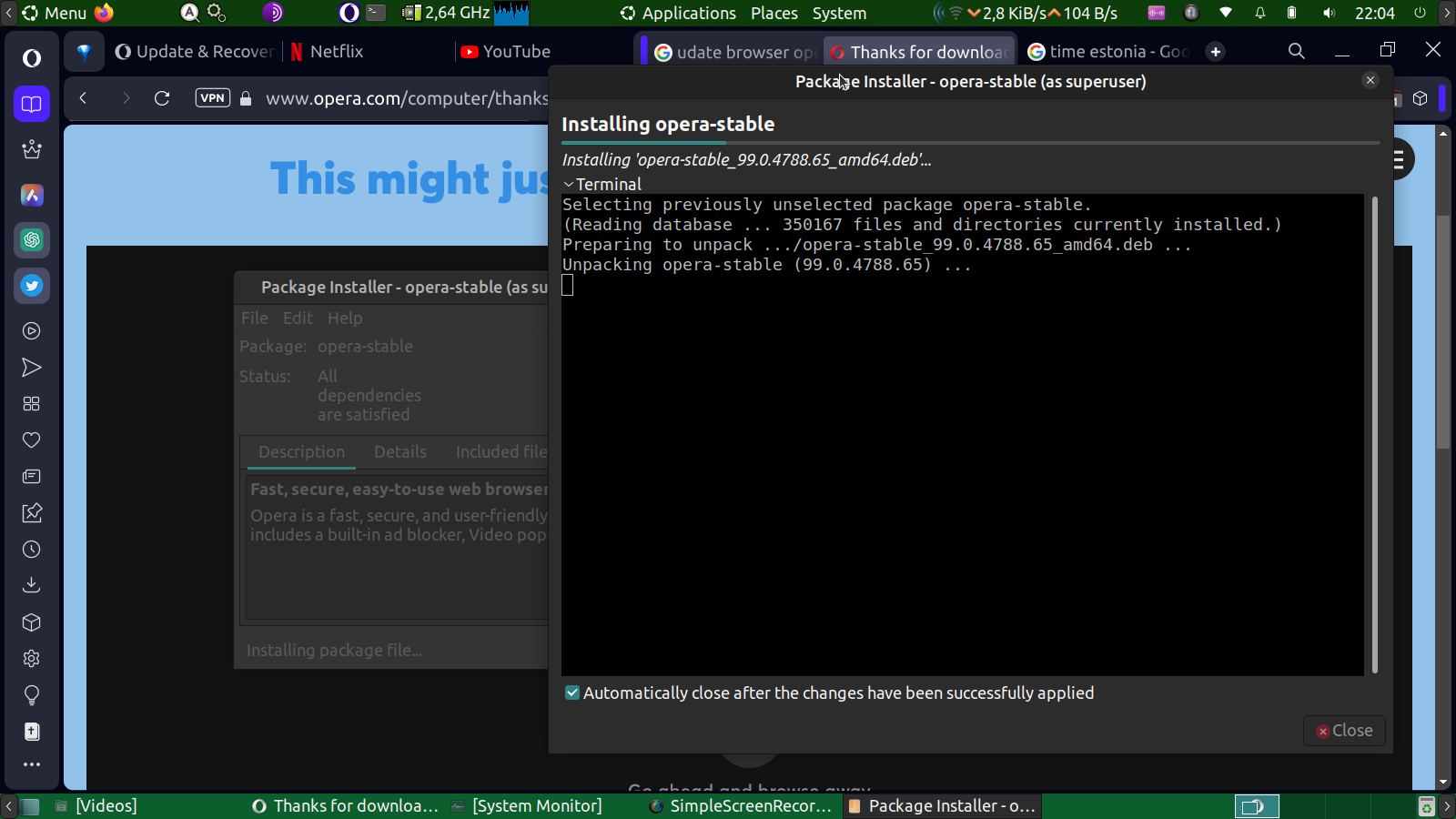Viewport: 1456px width, 819px height.
Task: Click the address bar URL www.opera.com
Action: [x=407, y=98]
